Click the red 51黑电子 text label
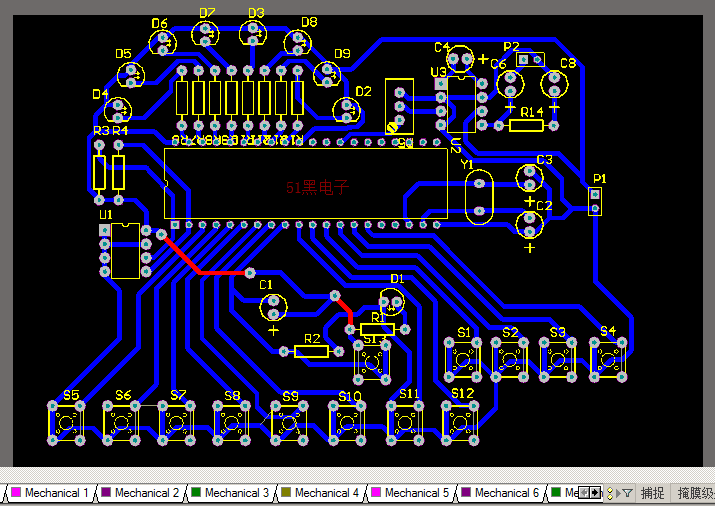Screen dimensions: 715x506 (x=318, y=187)
